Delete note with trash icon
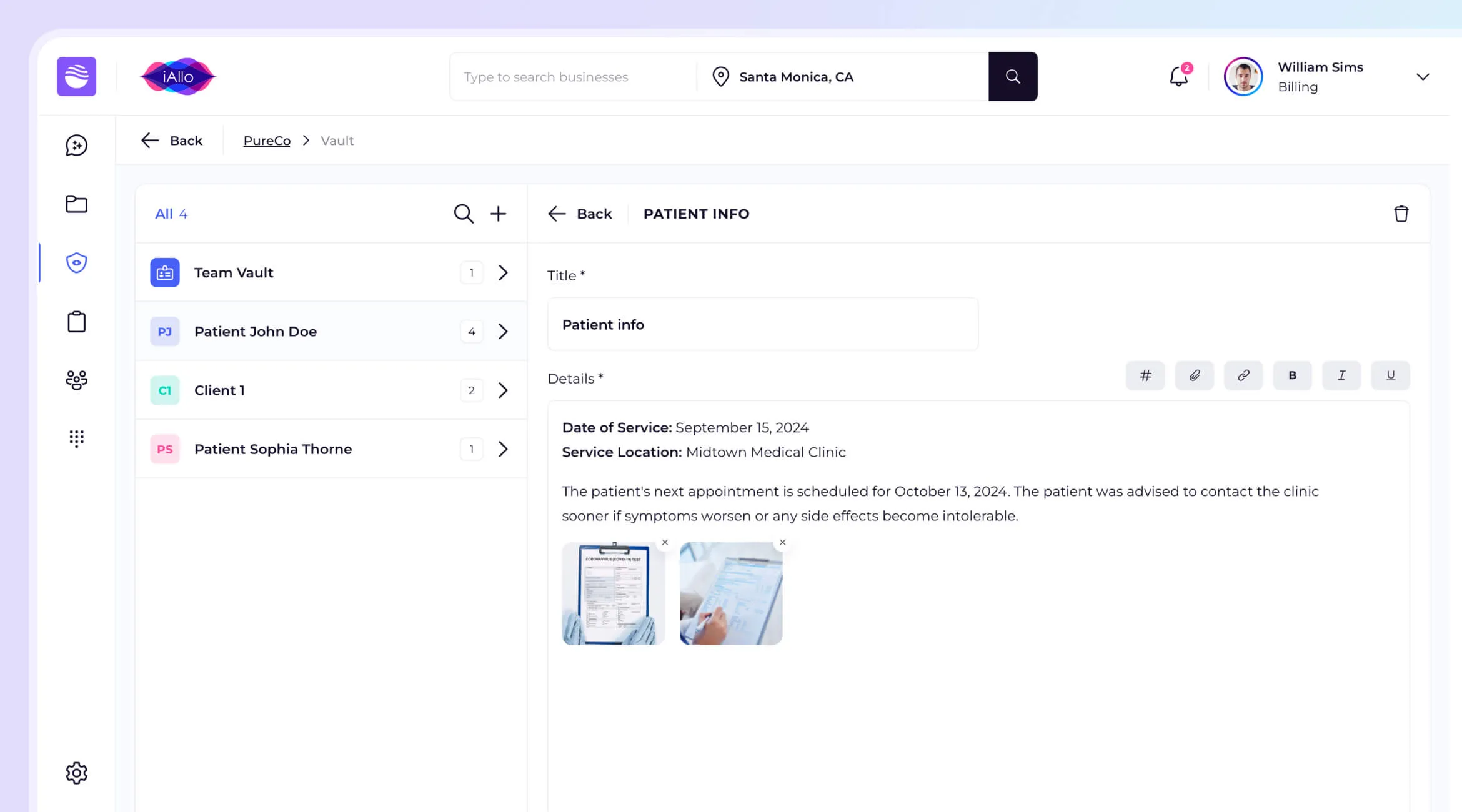 click(1401, 214)
